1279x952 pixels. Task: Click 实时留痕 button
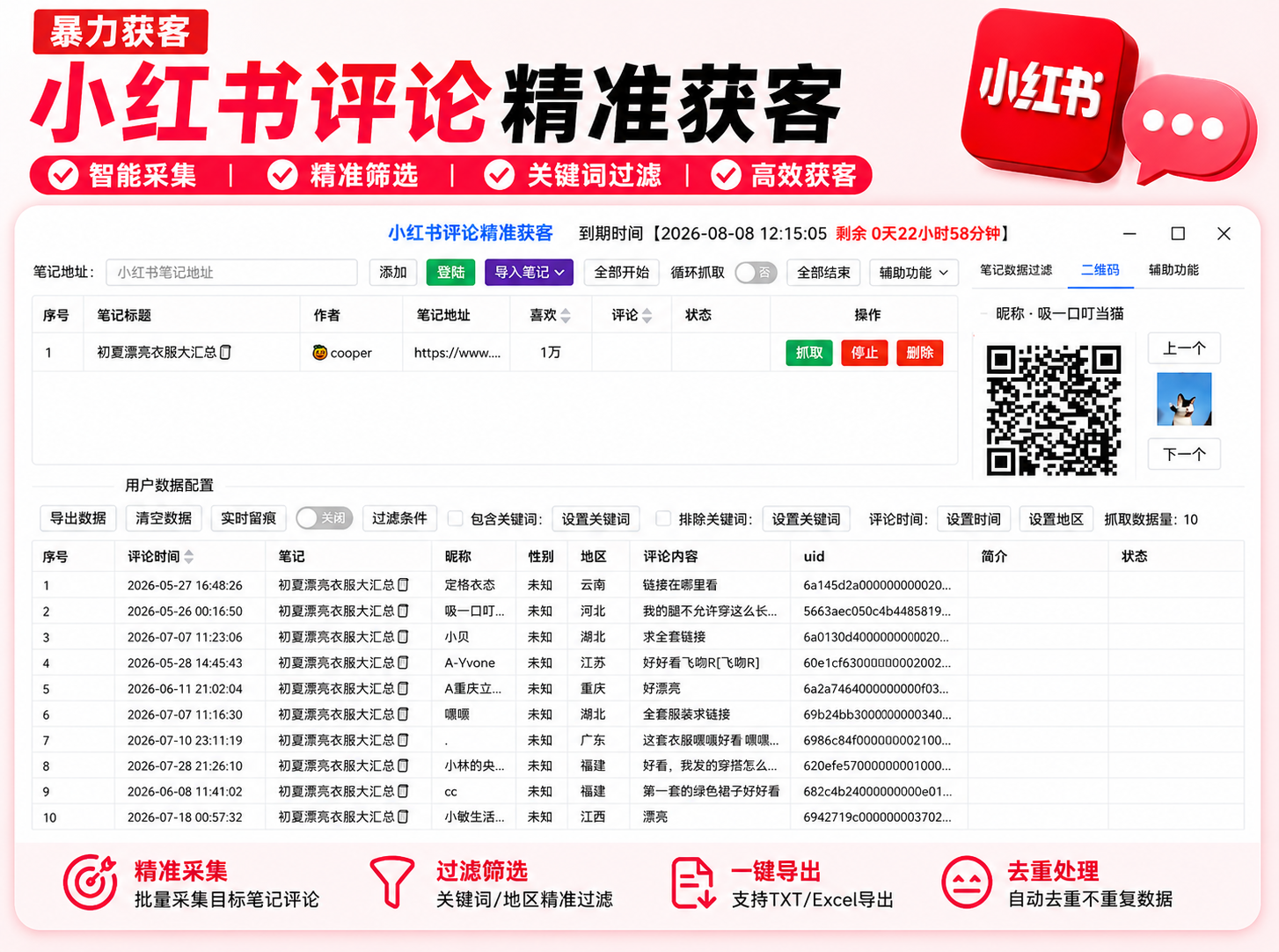point(249,518)
